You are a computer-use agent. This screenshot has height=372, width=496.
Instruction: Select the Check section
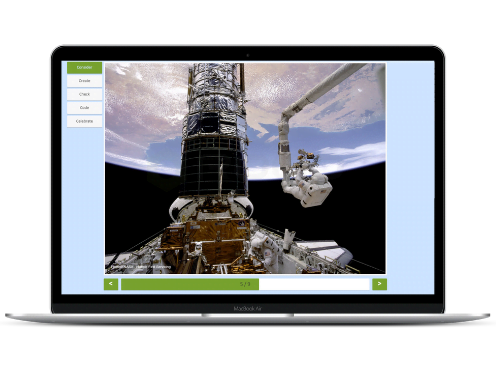click(x=84, y=94)
